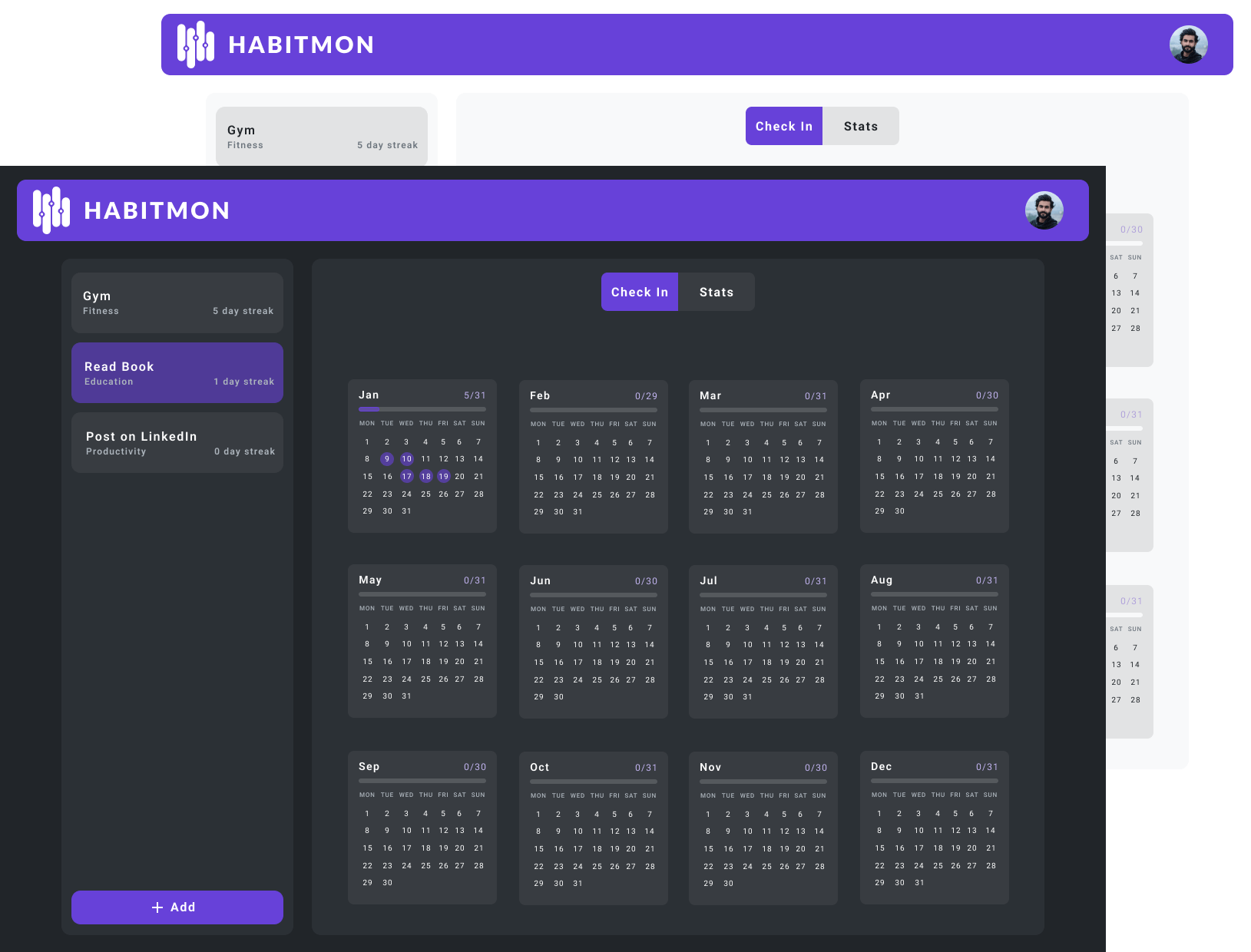Viewport: 1251px width, 952px height.
Task: Click the January progress bar
Action: [422, 409]
